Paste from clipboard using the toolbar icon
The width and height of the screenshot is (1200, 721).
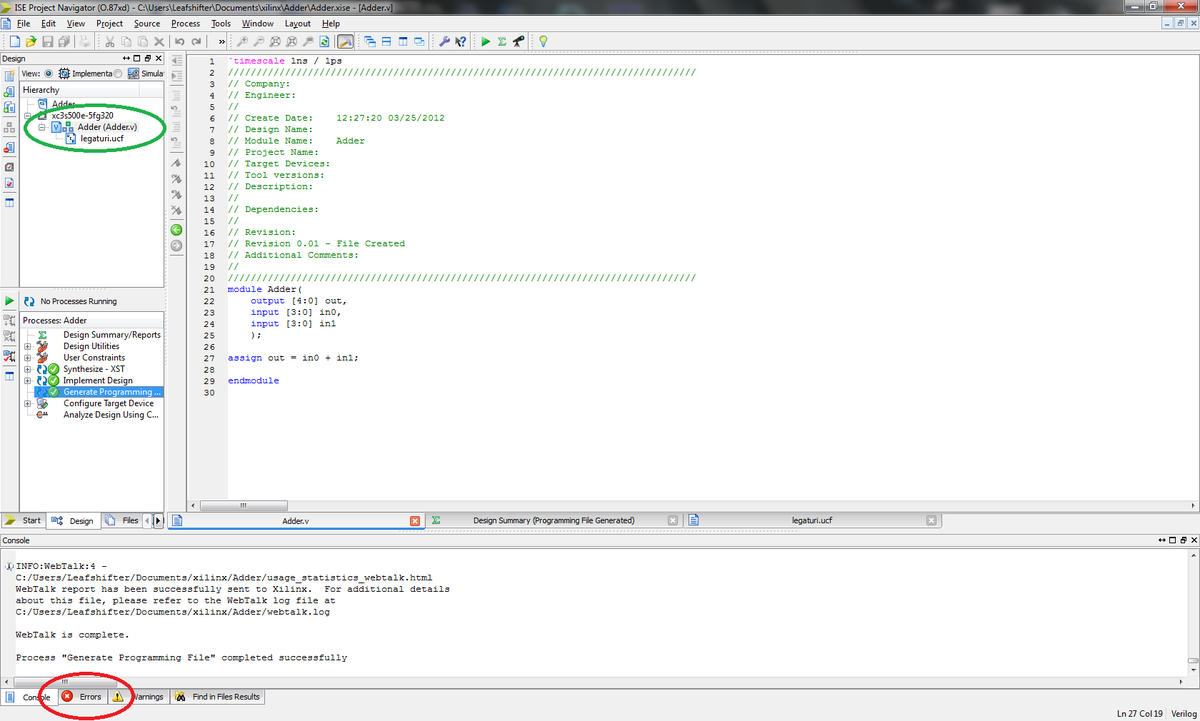[x=142, y=41]
